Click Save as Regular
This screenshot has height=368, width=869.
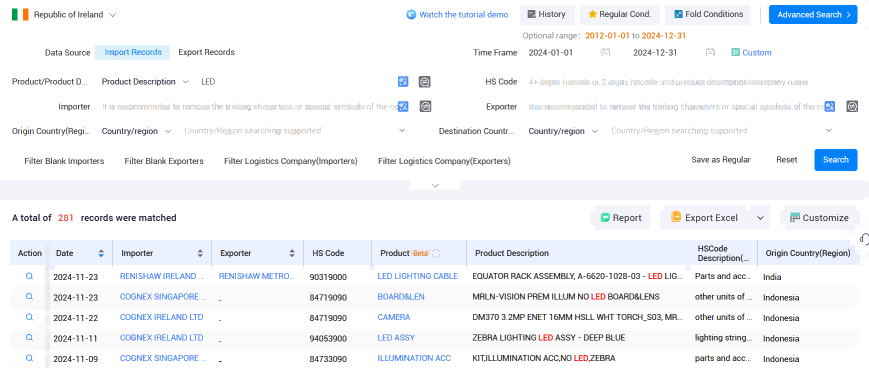pyautogui.click(x=720, y=160)
